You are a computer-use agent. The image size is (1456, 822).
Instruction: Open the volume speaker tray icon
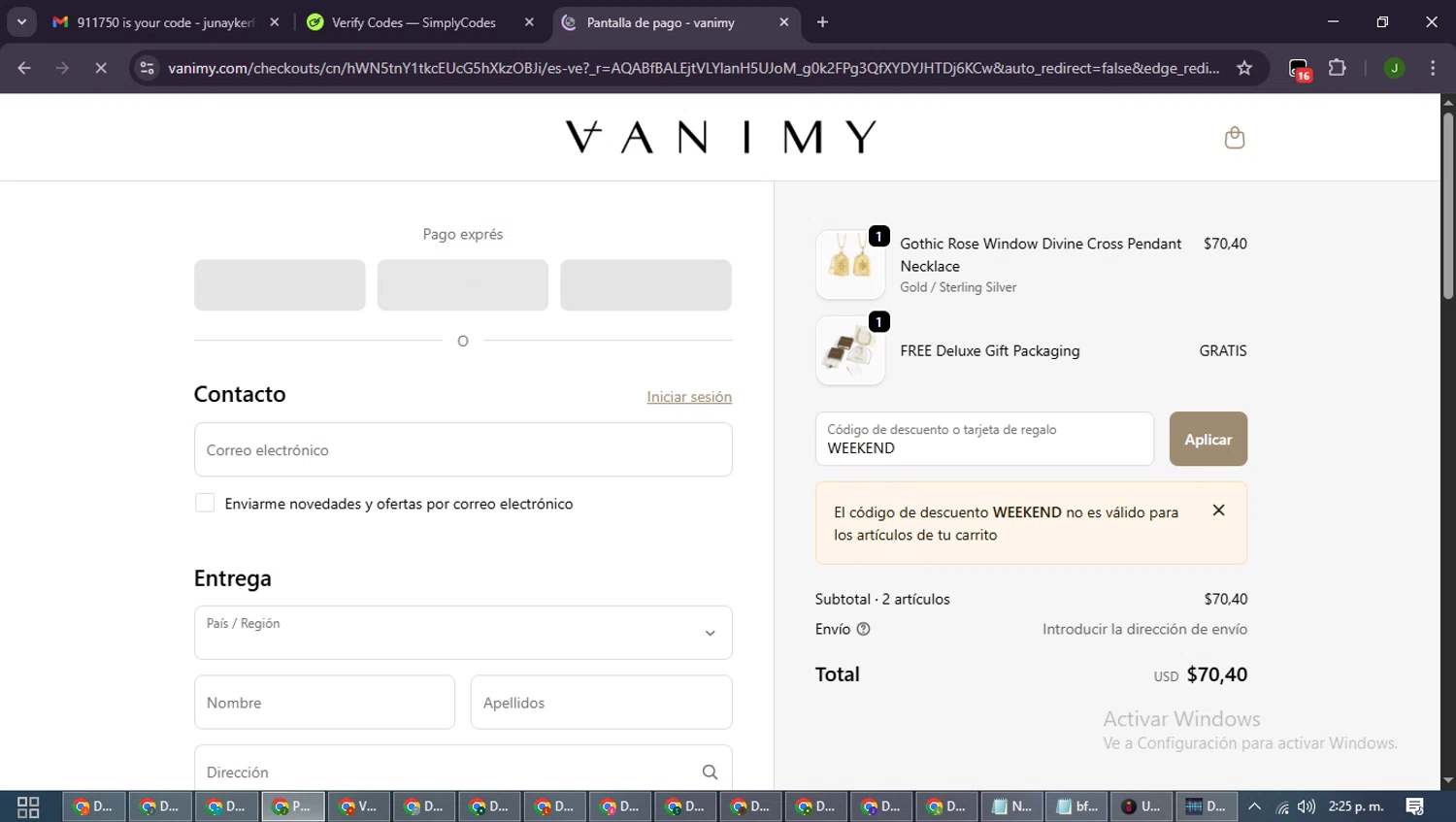click(x=1307, y=806)
